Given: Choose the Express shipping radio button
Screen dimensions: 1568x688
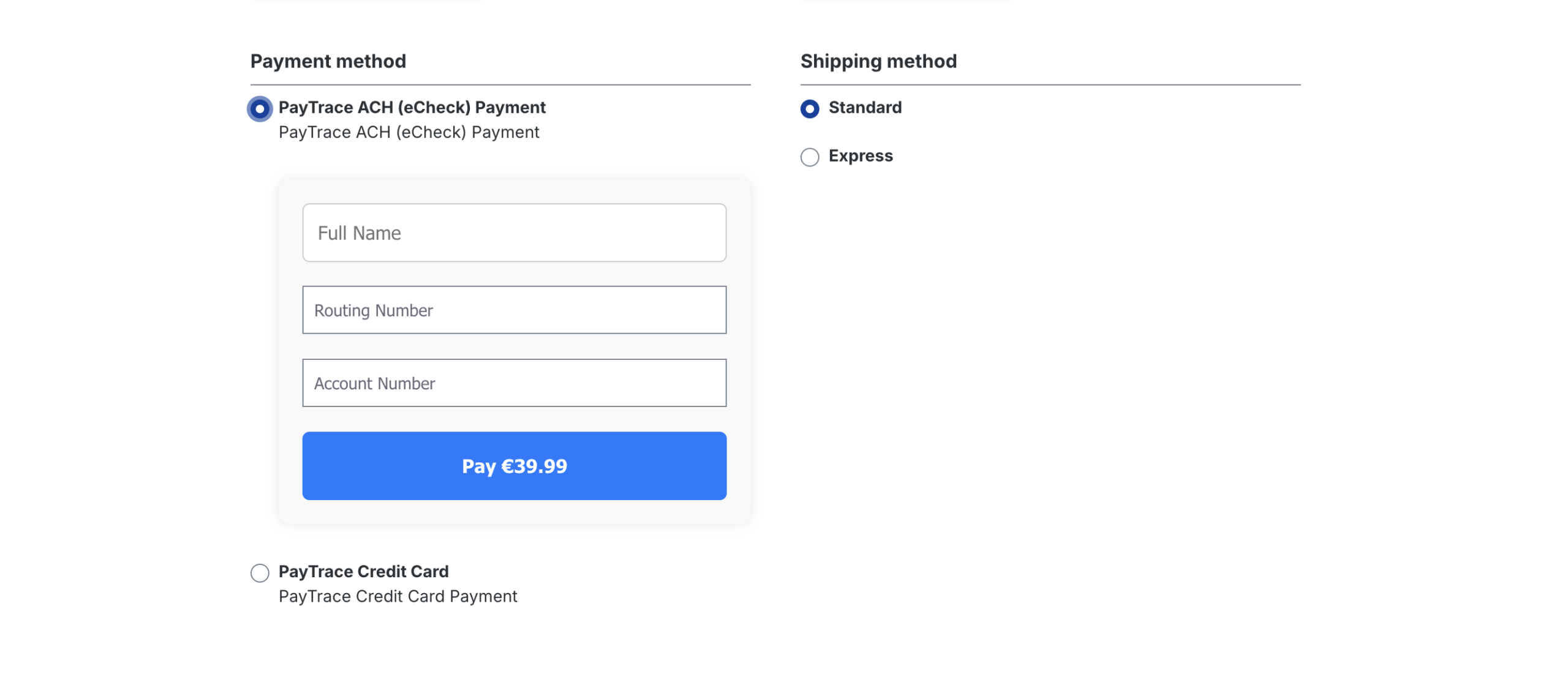Looking at the screenshot, I should pyautogui.click(x=810, y=157).
